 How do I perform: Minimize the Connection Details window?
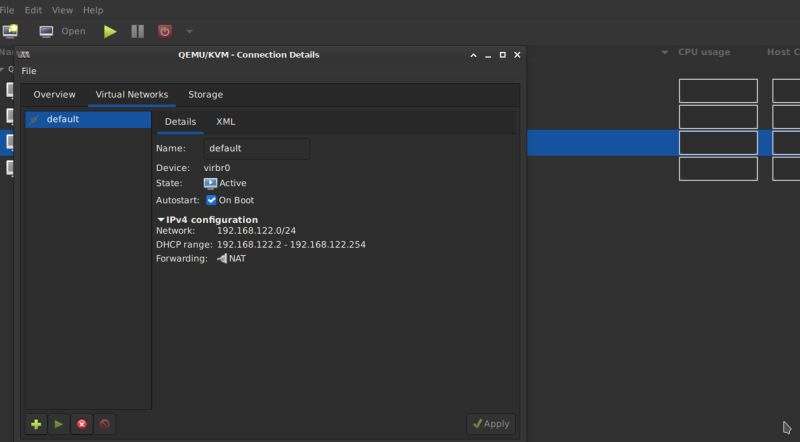(x=488, y=56)
